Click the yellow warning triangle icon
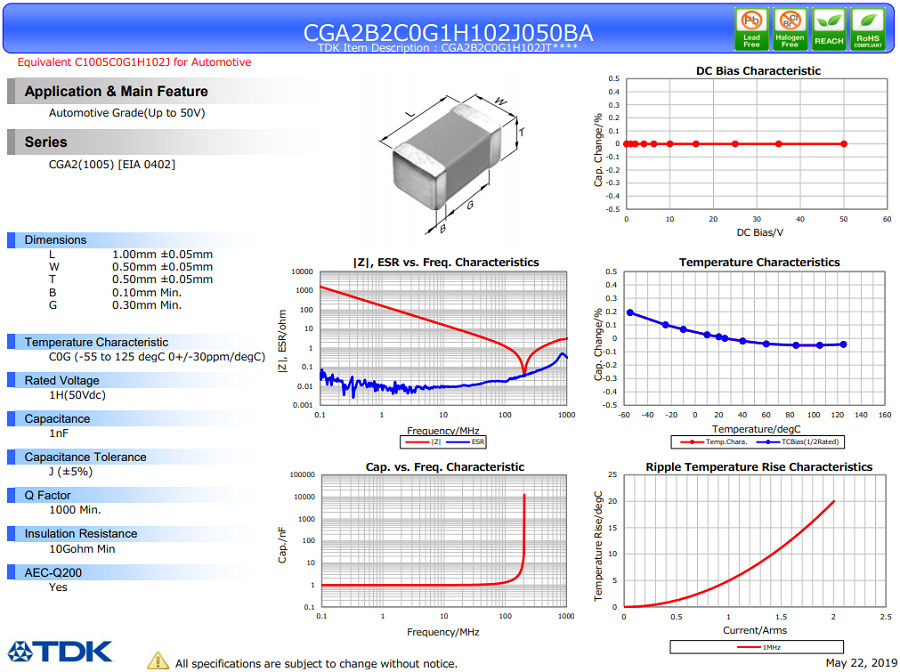 [x=157, y=661]
